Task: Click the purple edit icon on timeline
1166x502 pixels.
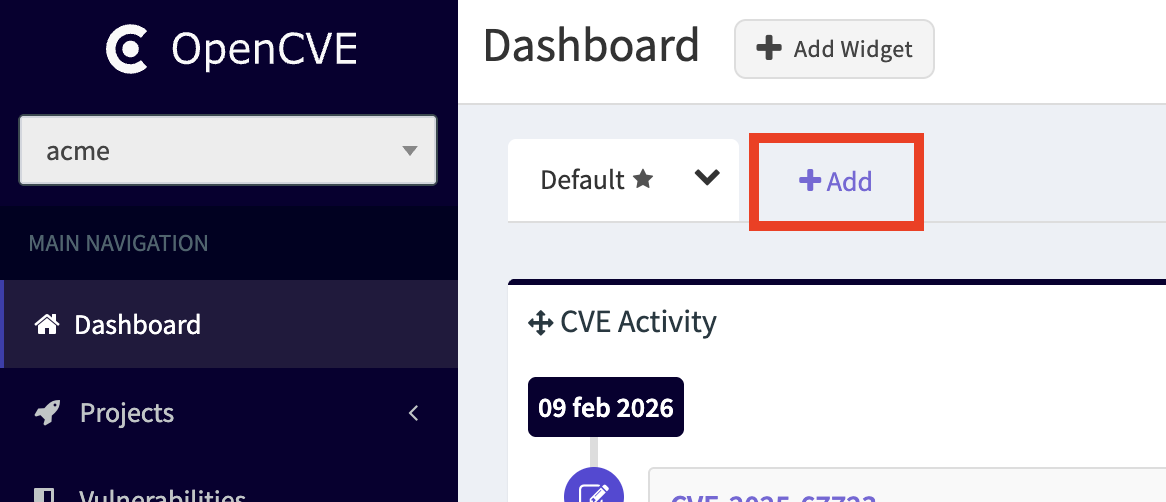Action: coord(593,492)
